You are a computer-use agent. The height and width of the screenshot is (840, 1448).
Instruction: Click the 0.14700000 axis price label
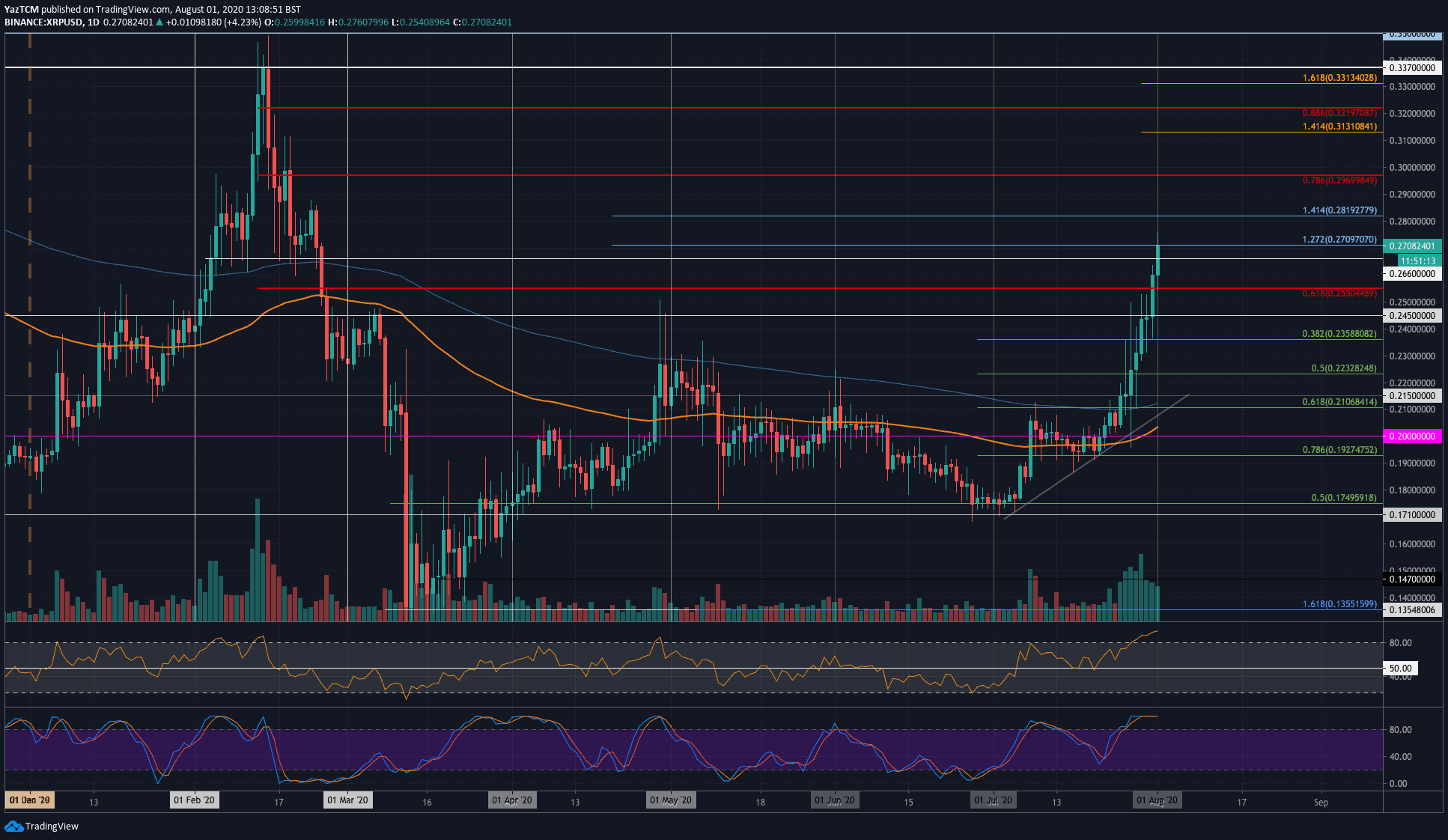(1412, 579)
